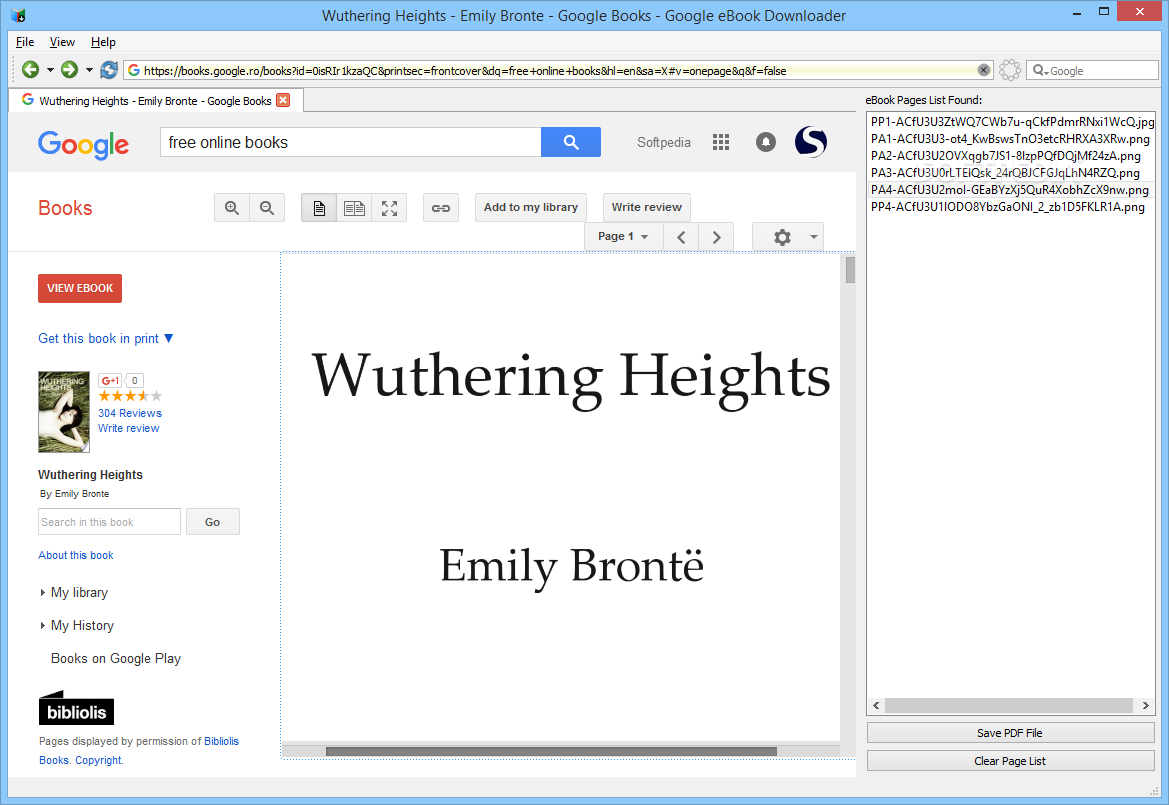Open the settings gear dropdown

click(788, 237)
